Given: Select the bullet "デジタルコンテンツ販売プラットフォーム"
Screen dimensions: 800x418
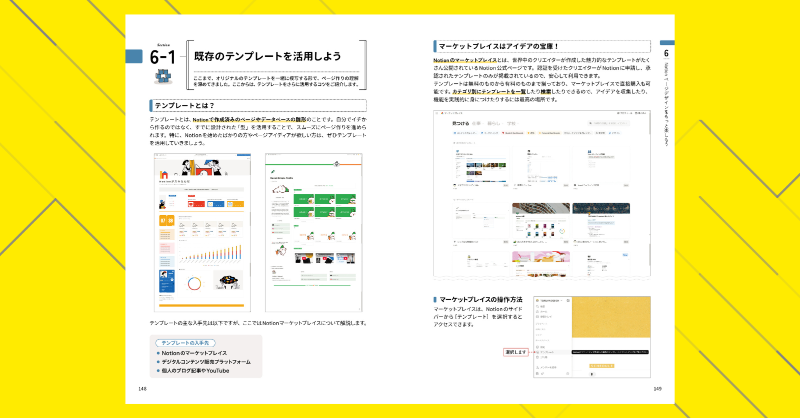Looking at the screenshot, I should (206, 362).
